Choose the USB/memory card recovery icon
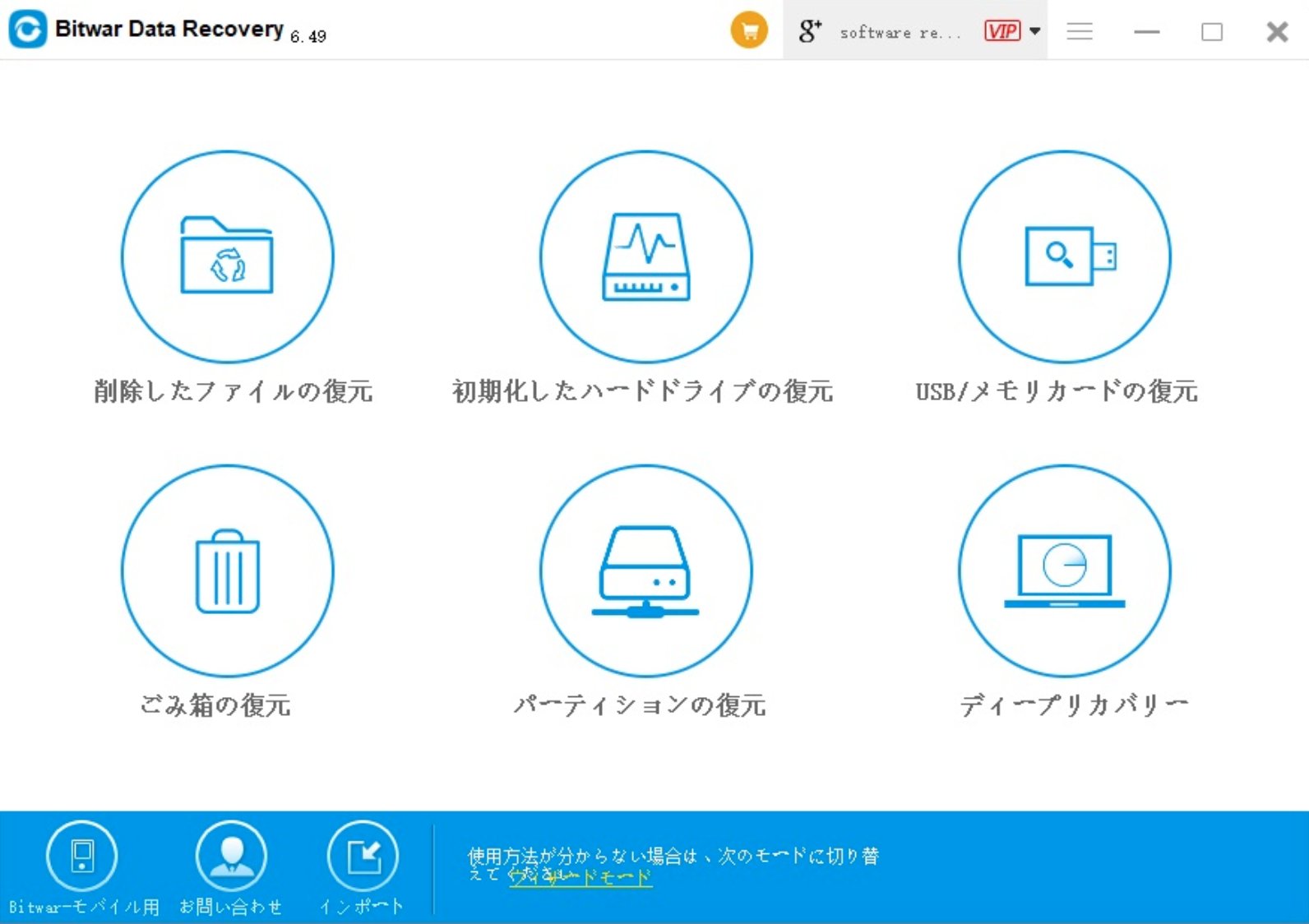The height and width of the screenshot is (924, 1309). (x=1065, y=256)
